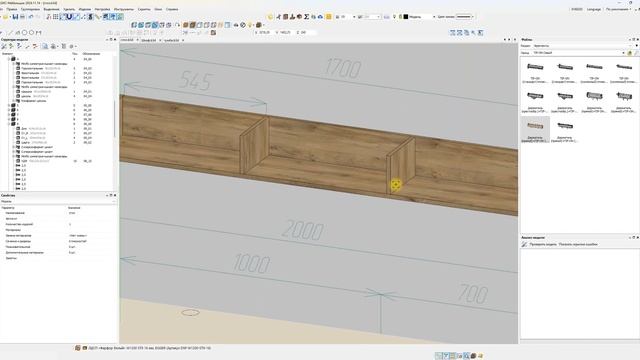This screenshot has height=360, width=640.
Task: Click last yellow icon in bottom right cluster
Action: click(x=480, y=356)
